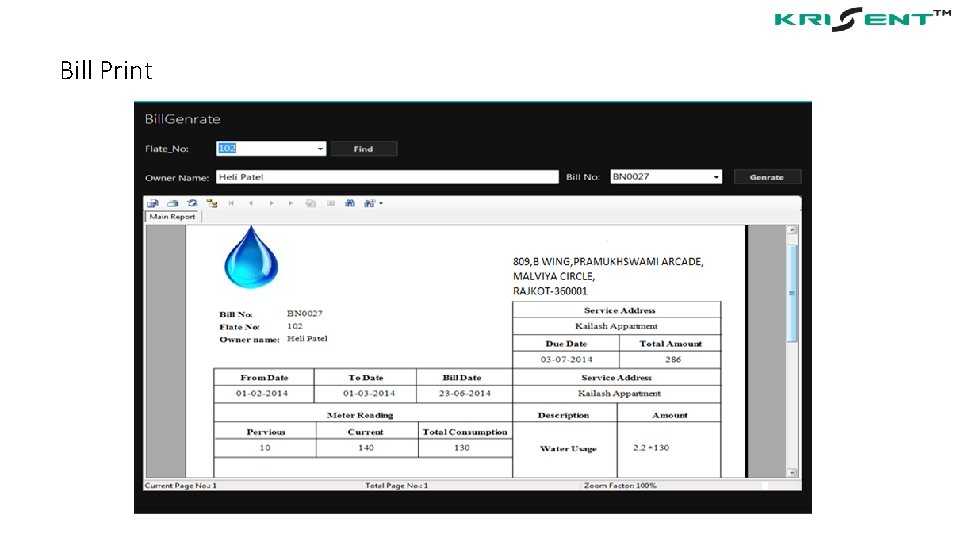This screenshot has width=960, height=540.
Task: Click the scrollbar up arrow in report viewer
Action: point(792,230)
